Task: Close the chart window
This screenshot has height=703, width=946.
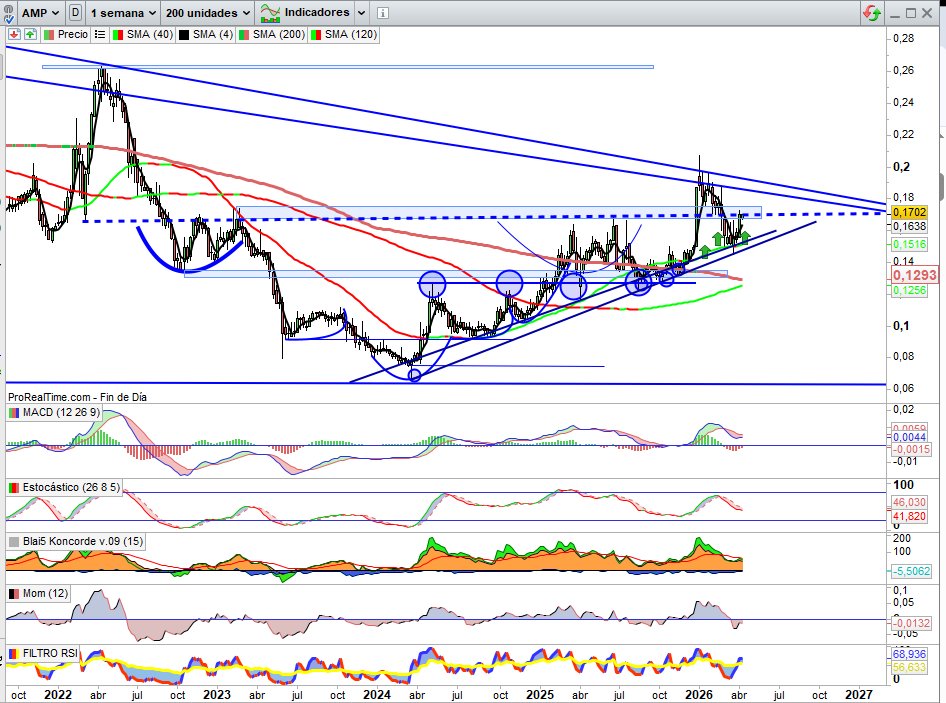Action: click(x=927, y=13)
